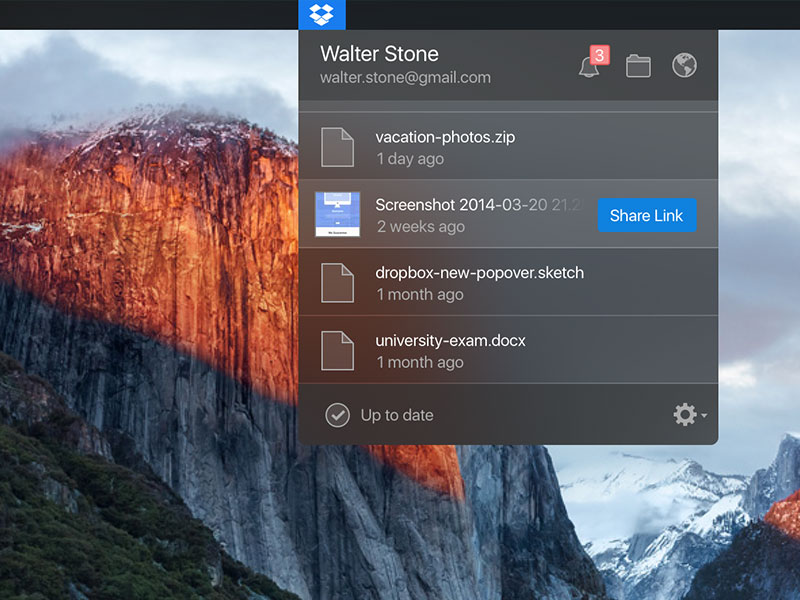
Task: Open settings via the gear icon
Action: pos(685,414)
